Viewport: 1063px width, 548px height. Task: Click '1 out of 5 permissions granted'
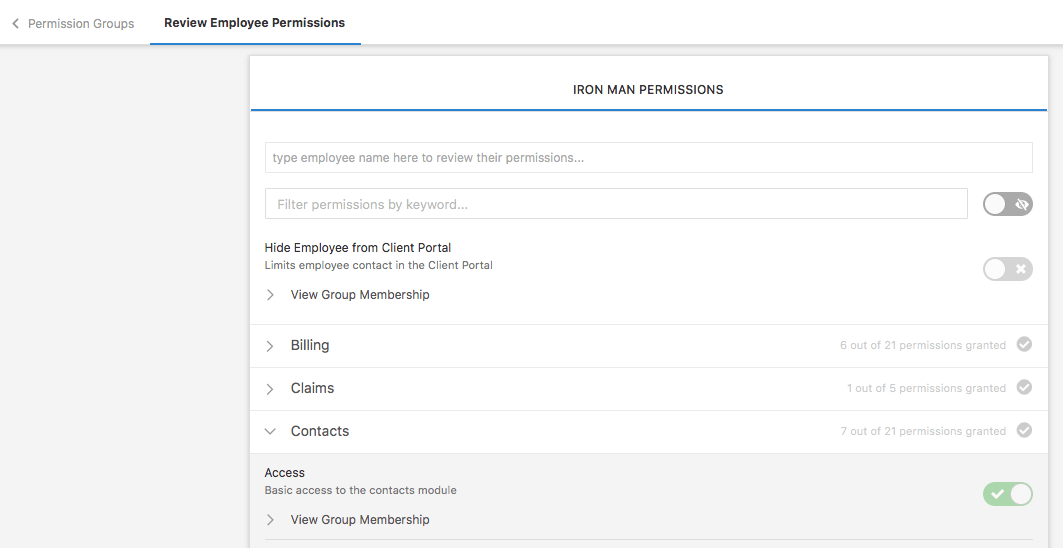point(926,388)
